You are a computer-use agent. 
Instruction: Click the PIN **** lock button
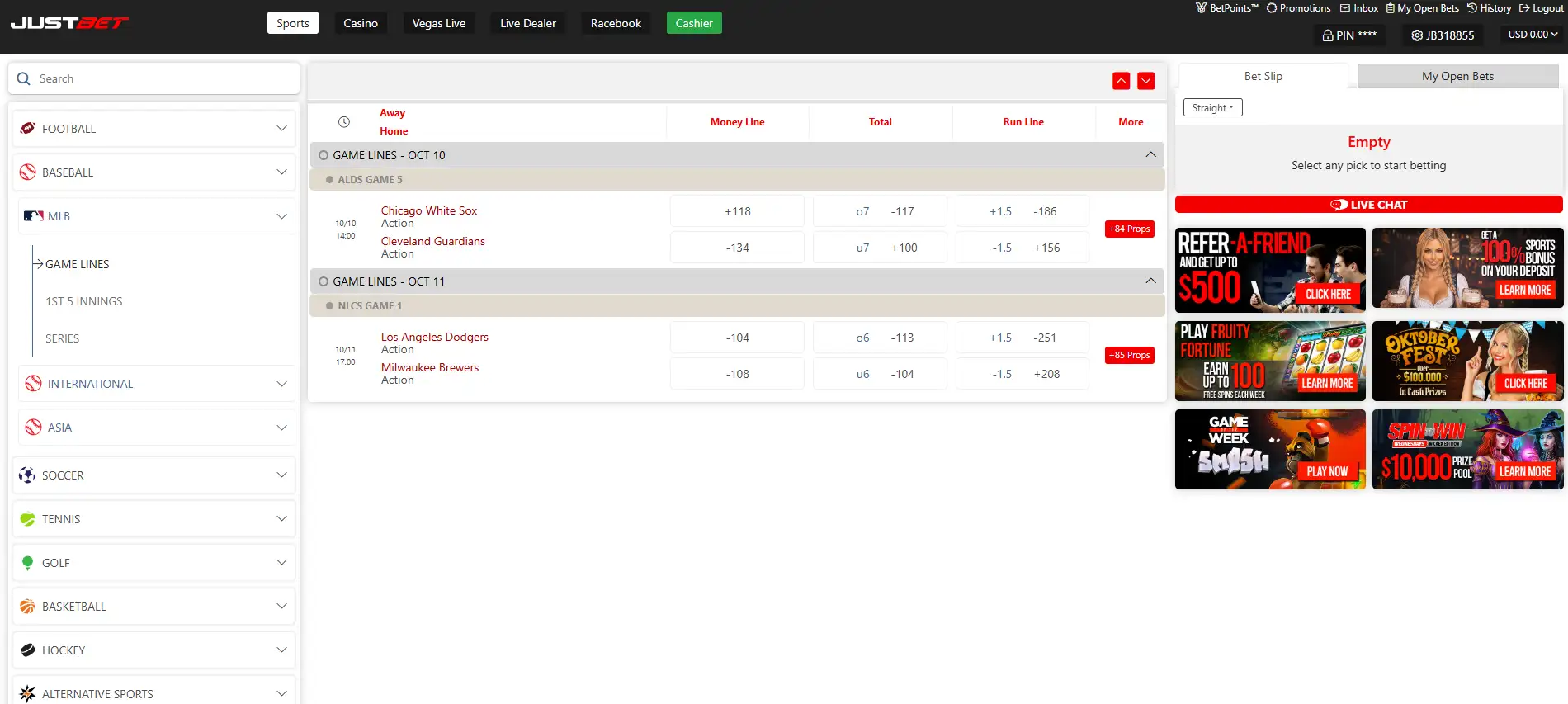tap(1349, 35)
